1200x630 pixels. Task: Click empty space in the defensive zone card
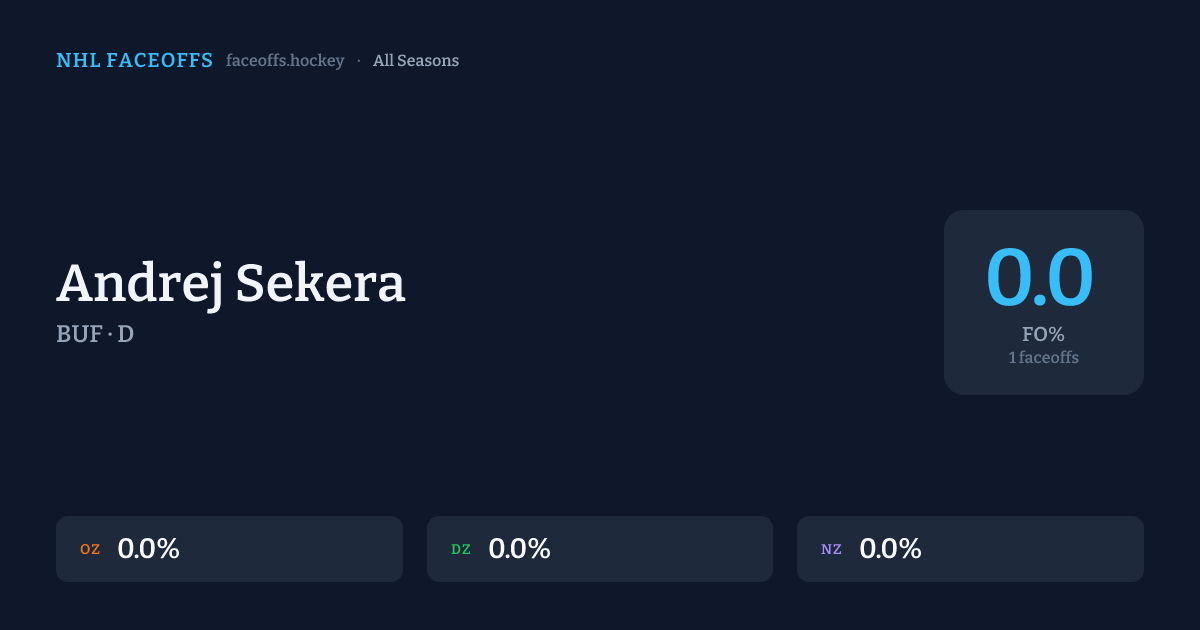[670, 549]
